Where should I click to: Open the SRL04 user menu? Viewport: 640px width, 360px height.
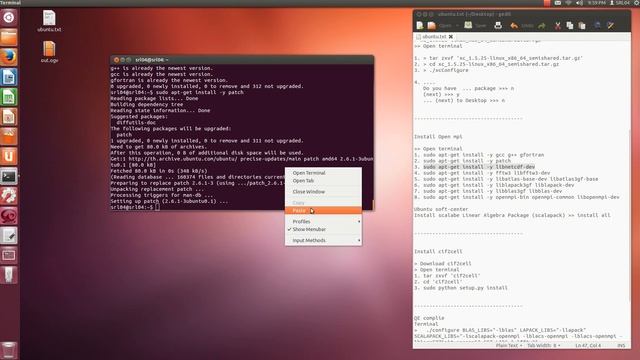(x=620, y=3)
